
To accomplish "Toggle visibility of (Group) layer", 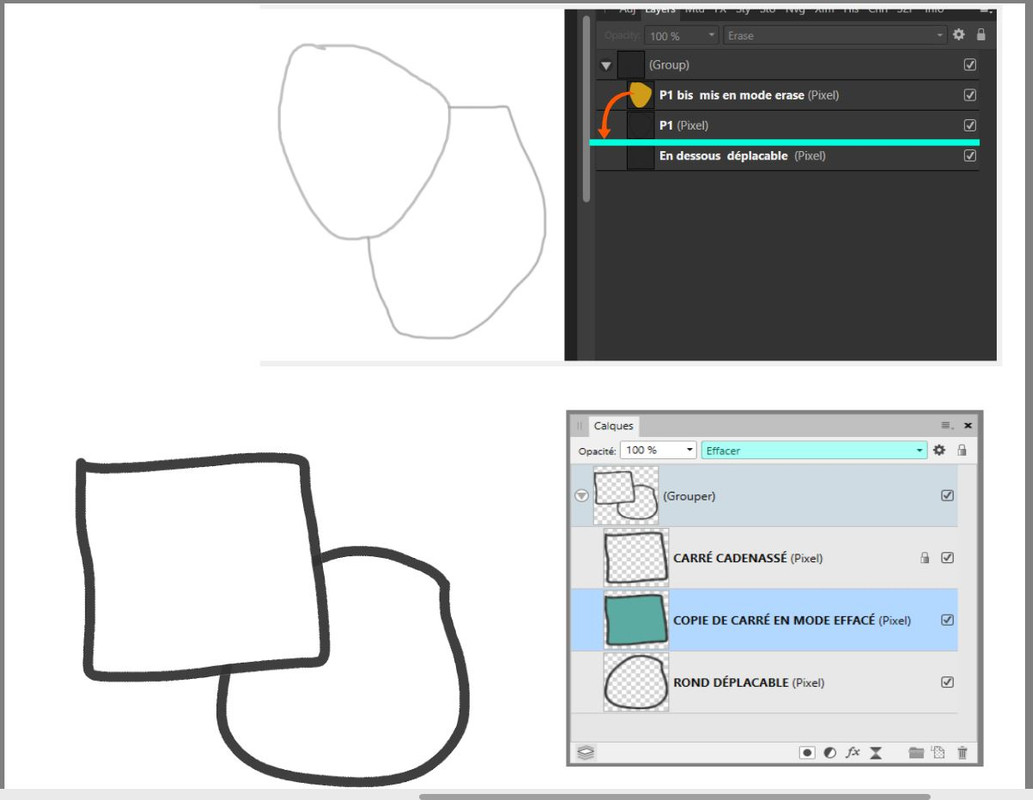I will [x=970, y=65].
